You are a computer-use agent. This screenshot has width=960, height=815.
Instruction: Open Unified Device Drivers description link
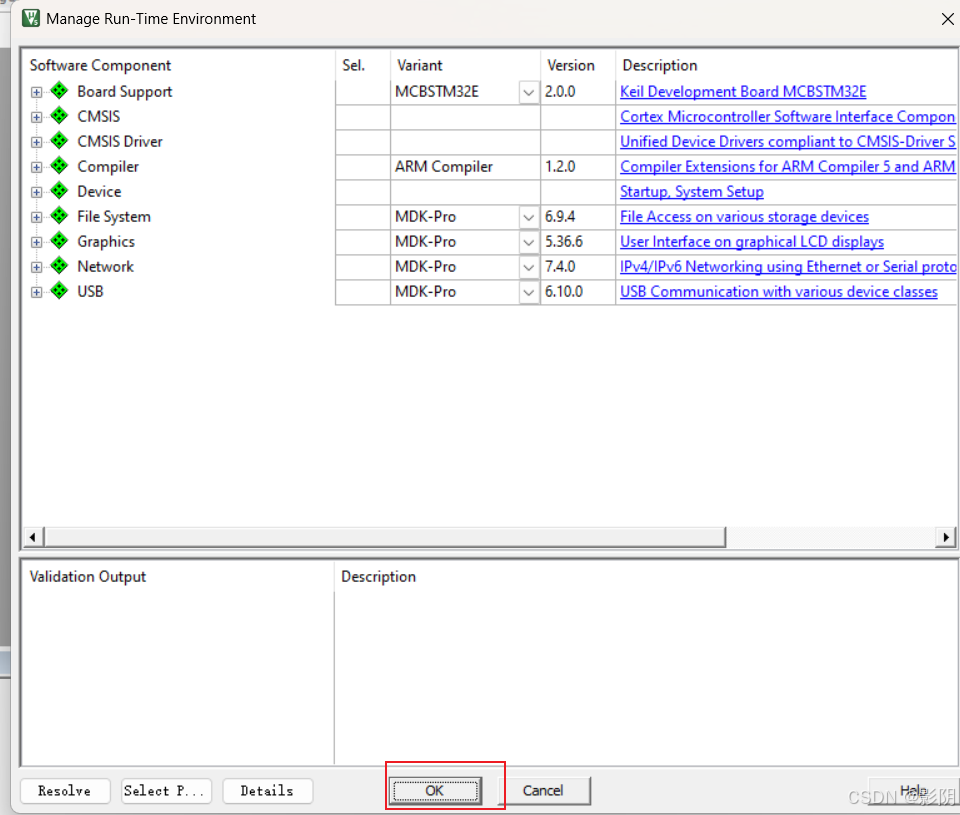coord(787,141)
